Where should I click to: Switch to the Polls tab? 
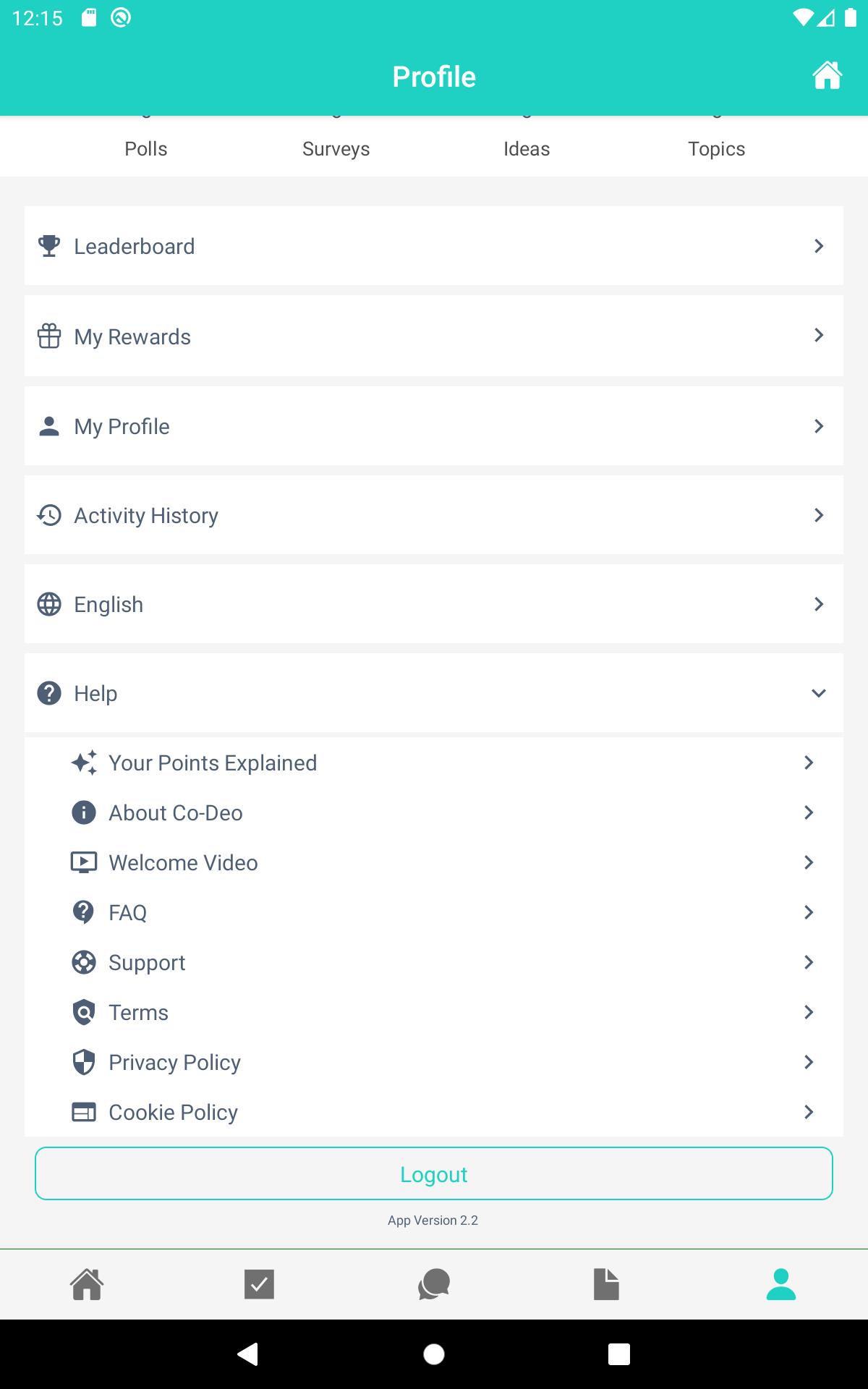click(146, 149)
